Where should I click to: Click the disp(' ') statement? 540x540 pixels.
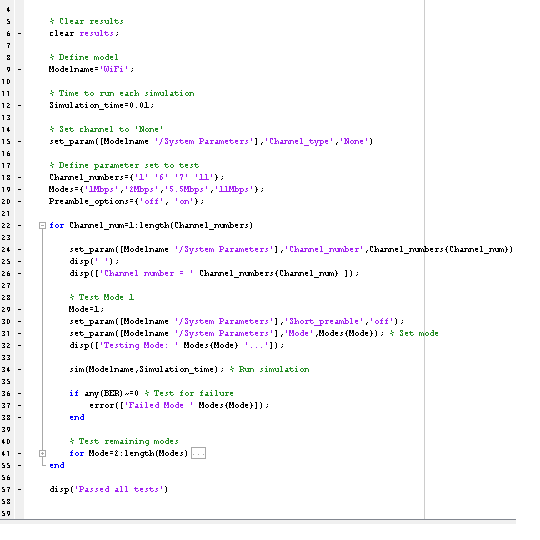[x=94, y=261]
